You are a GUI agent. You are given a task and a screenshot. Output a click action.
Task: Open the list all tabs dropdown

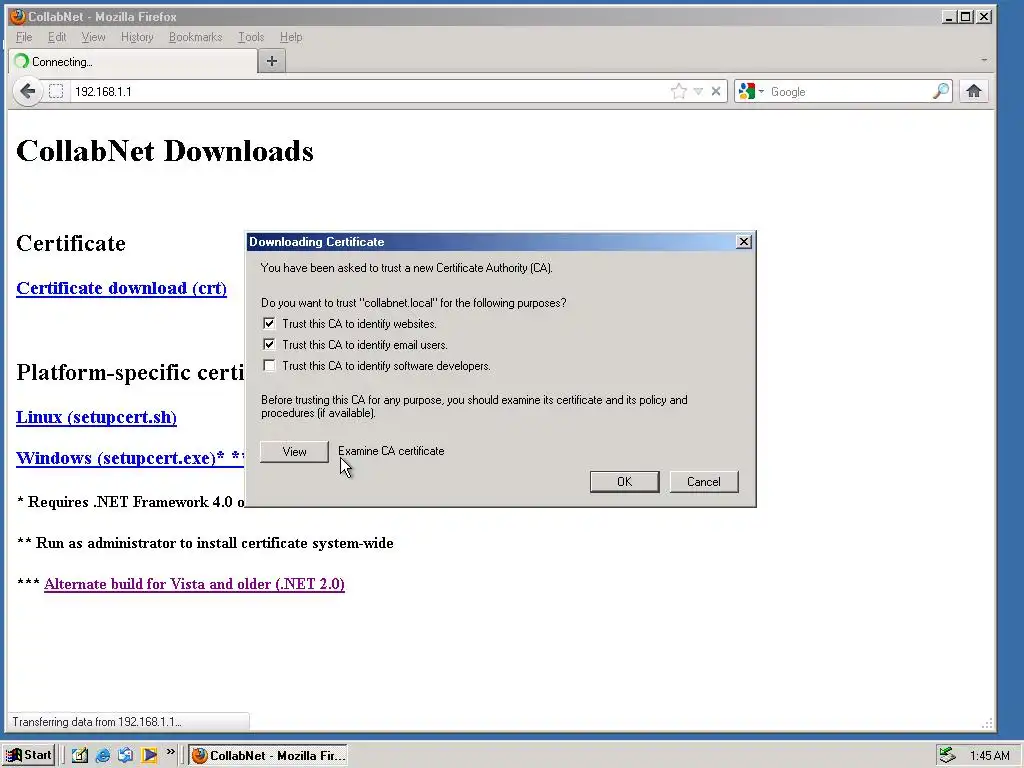click(984, 60)
